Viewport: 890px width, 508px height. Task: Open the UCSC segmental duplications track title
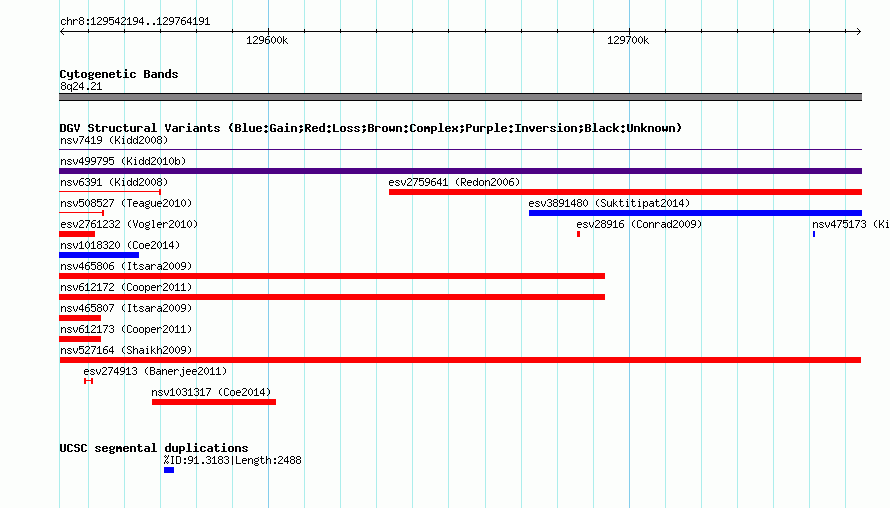tap(154, 448)
